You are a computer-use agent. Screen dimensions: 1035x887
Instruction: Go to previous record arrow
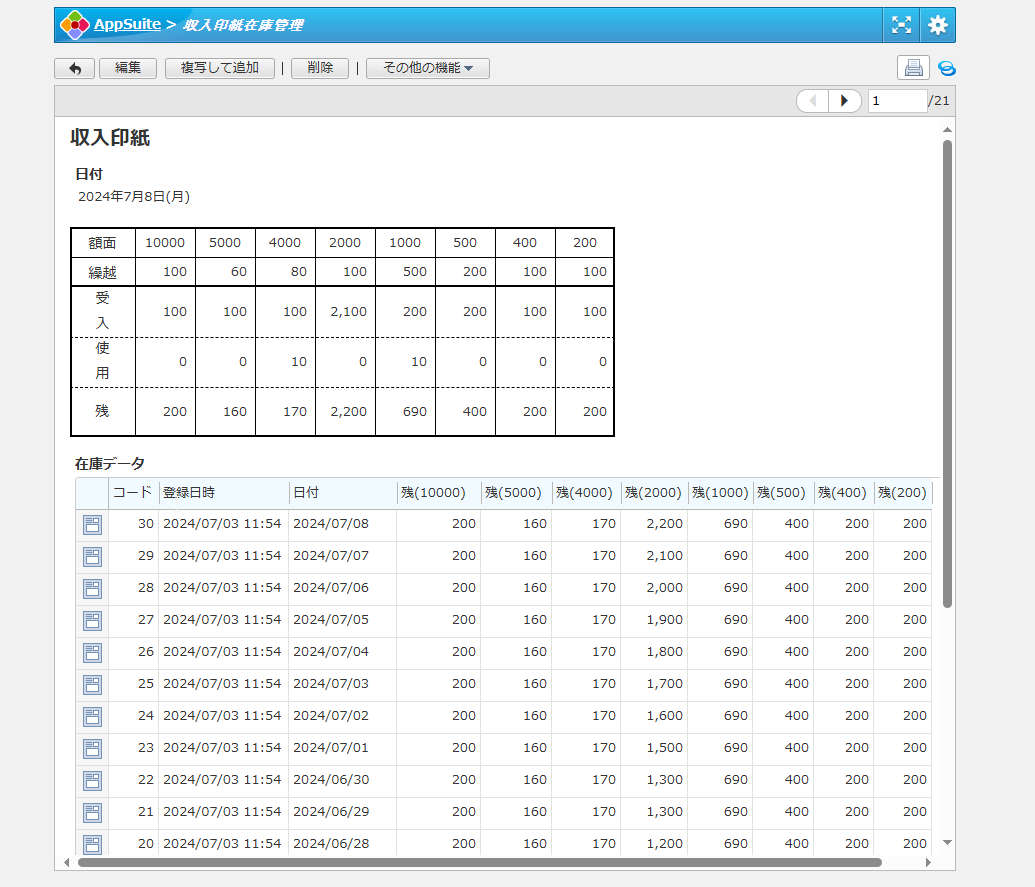coord(813,100)
